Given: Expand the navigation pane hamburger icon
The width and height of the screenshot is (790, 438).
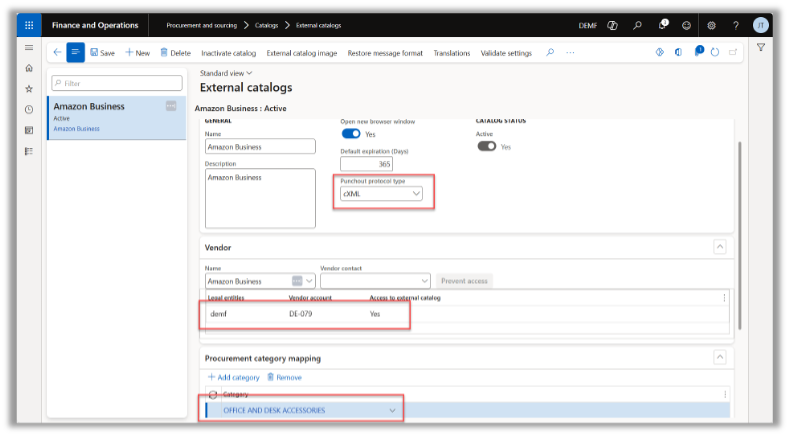Looking at the screenshot, I should coord(29,48).
